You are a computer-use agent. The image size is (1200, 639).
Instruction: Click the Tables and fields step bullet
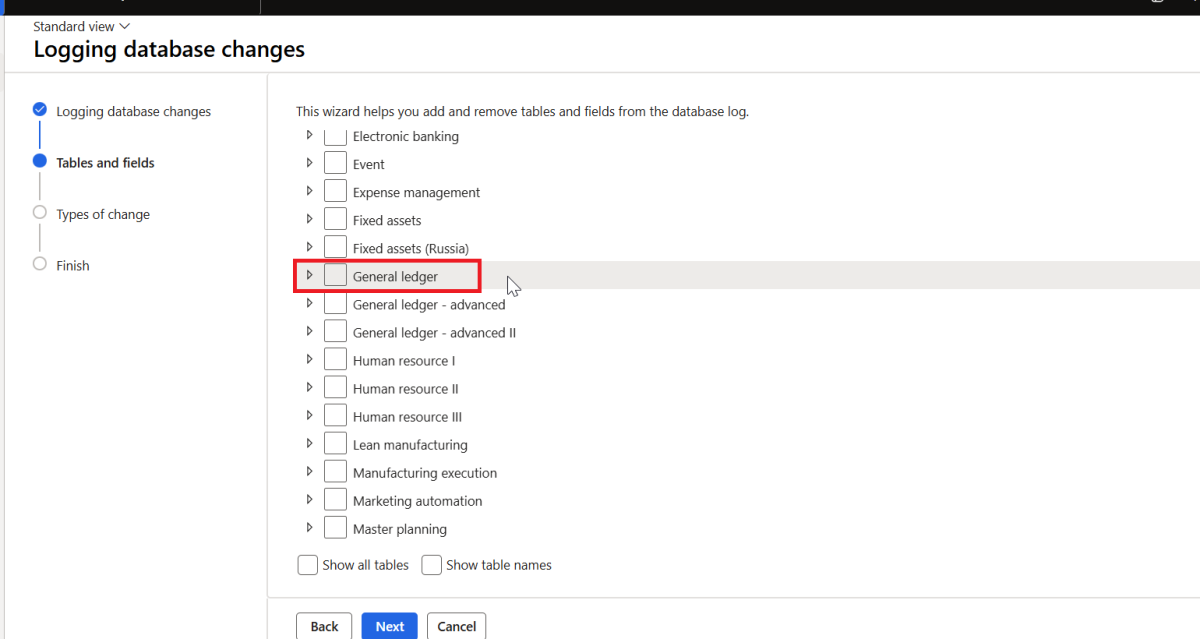click(x=40, y=161)
